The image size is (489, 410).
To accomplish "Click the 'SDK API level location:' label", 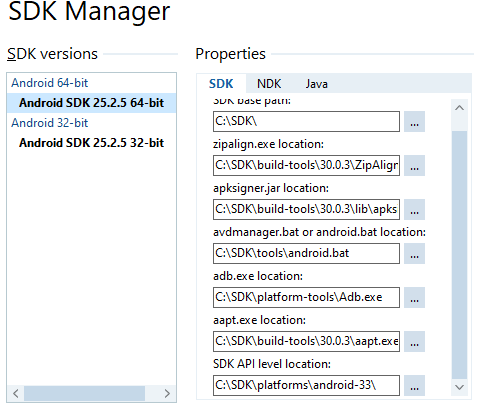I will [272, 364].
